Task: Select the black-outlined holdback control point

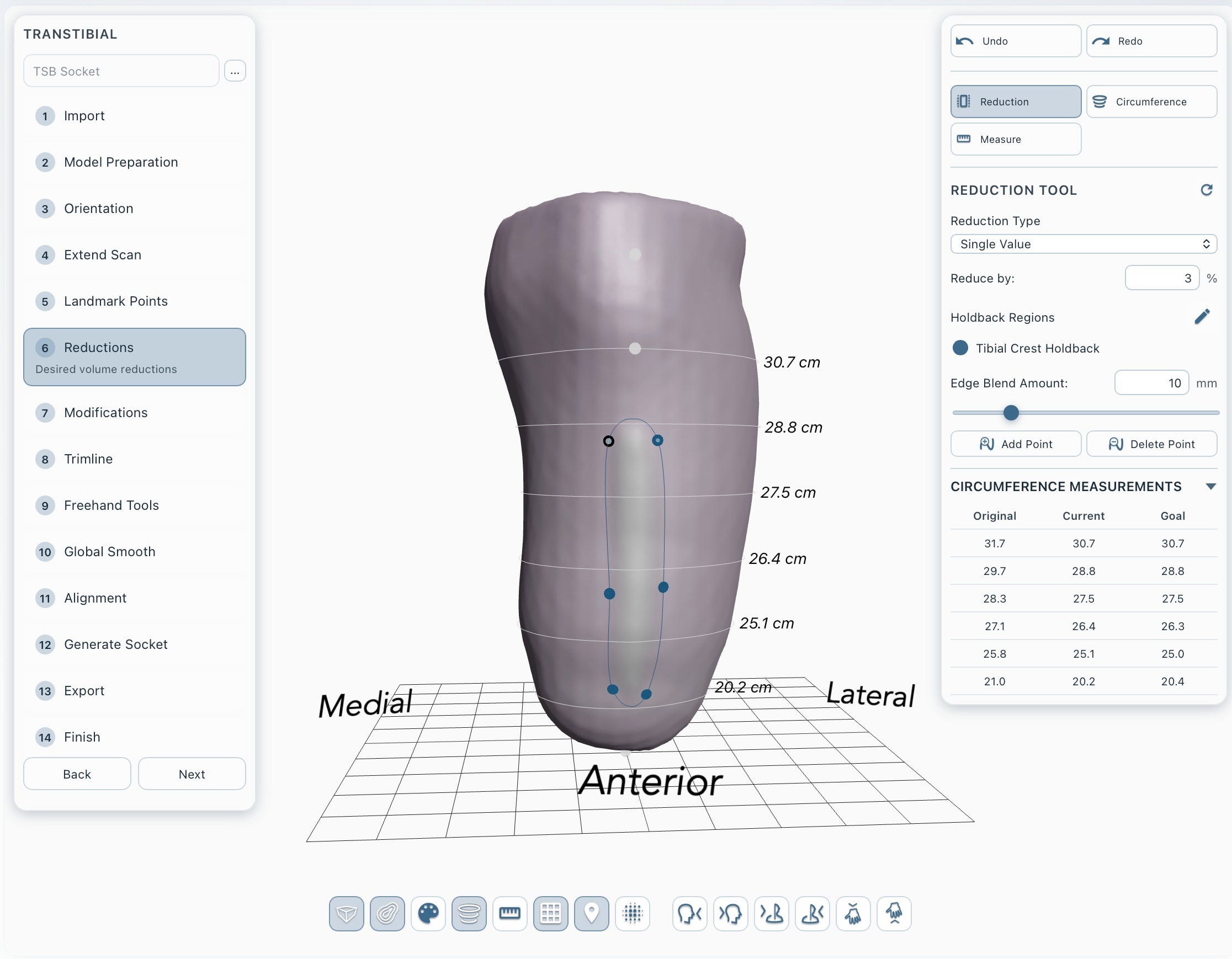Action: [x=609, y=441]
